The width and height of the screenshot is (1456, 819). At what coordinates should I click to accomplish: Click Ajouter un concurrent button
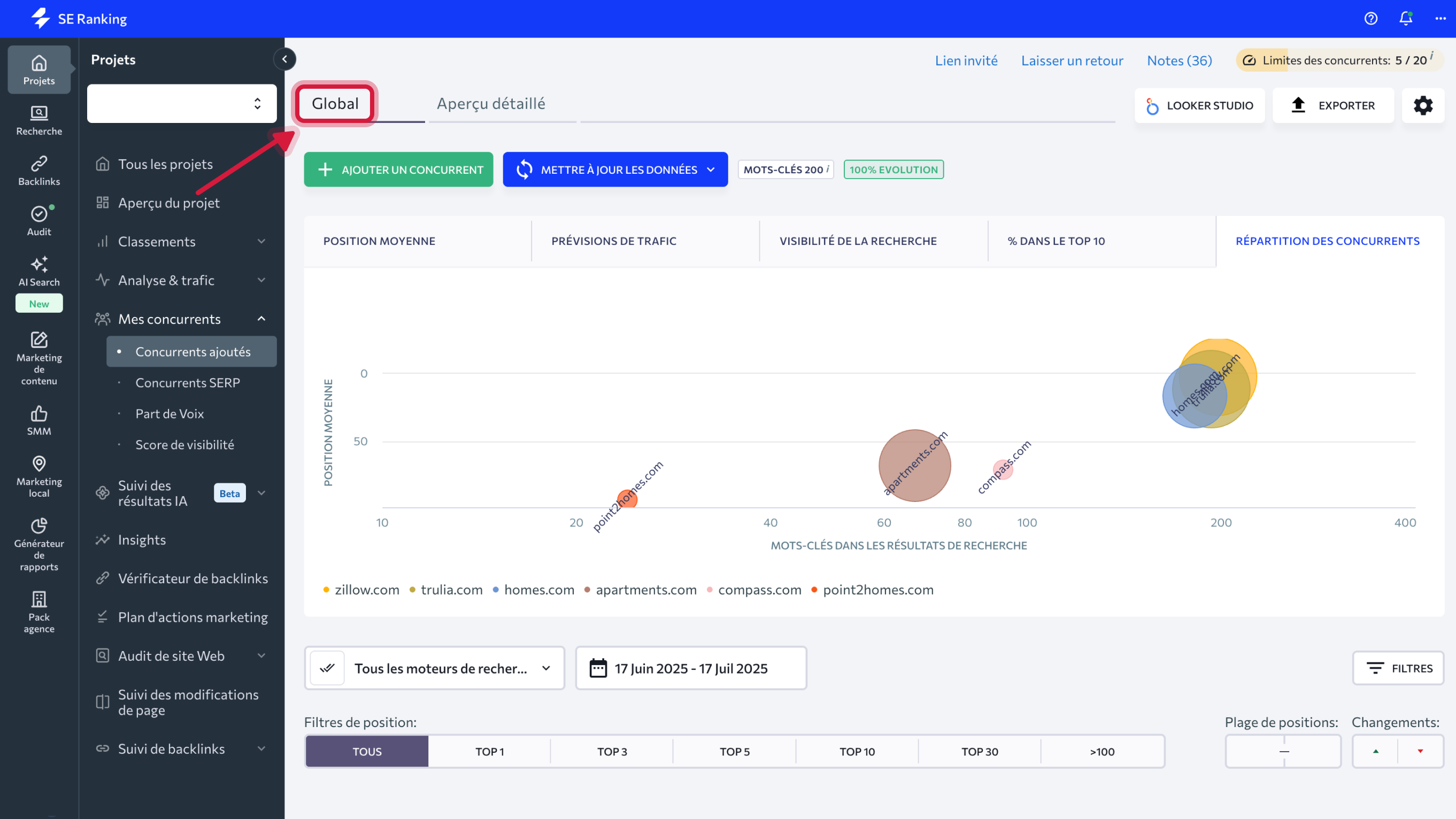pos(398,169)
